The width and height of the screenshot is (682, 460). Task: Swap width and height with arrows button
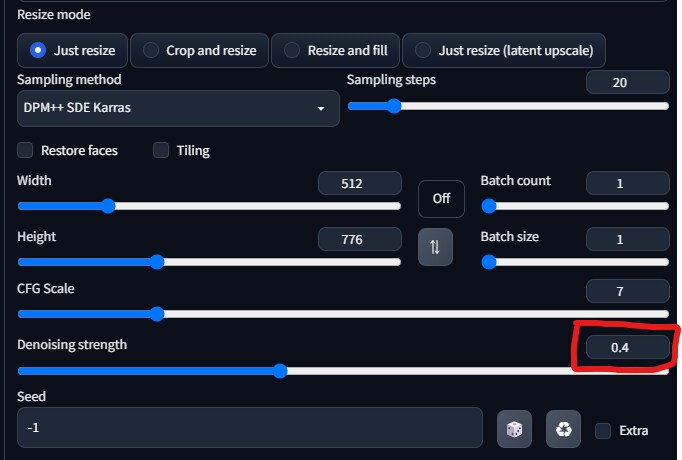(435, 247)
